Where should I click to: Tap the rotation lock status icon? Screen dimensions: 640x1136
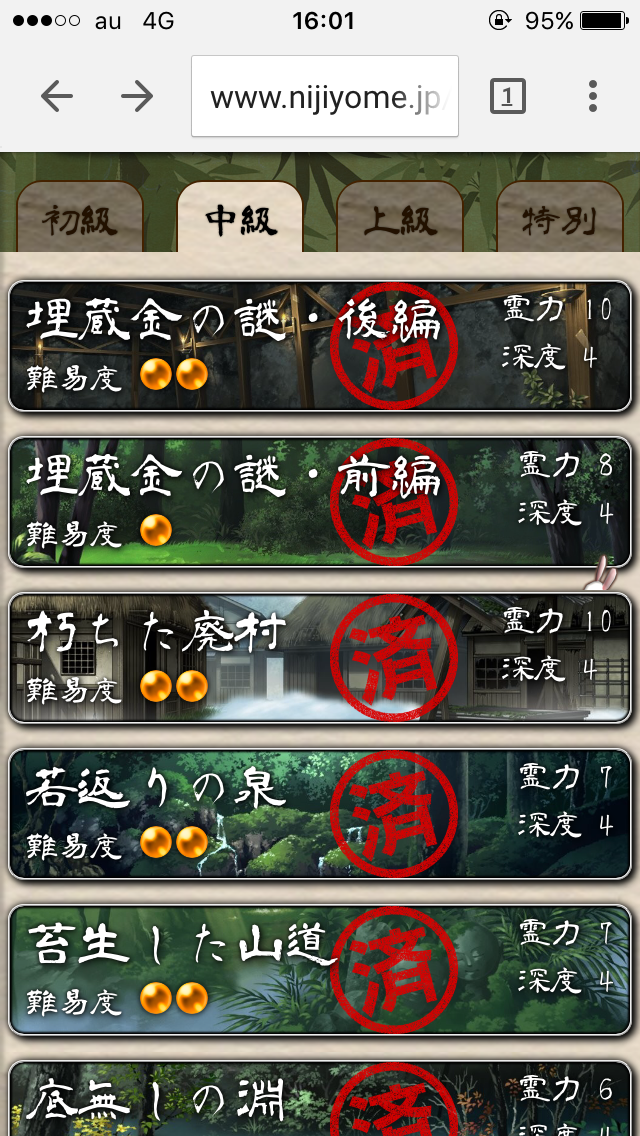[x=499, y=21]
